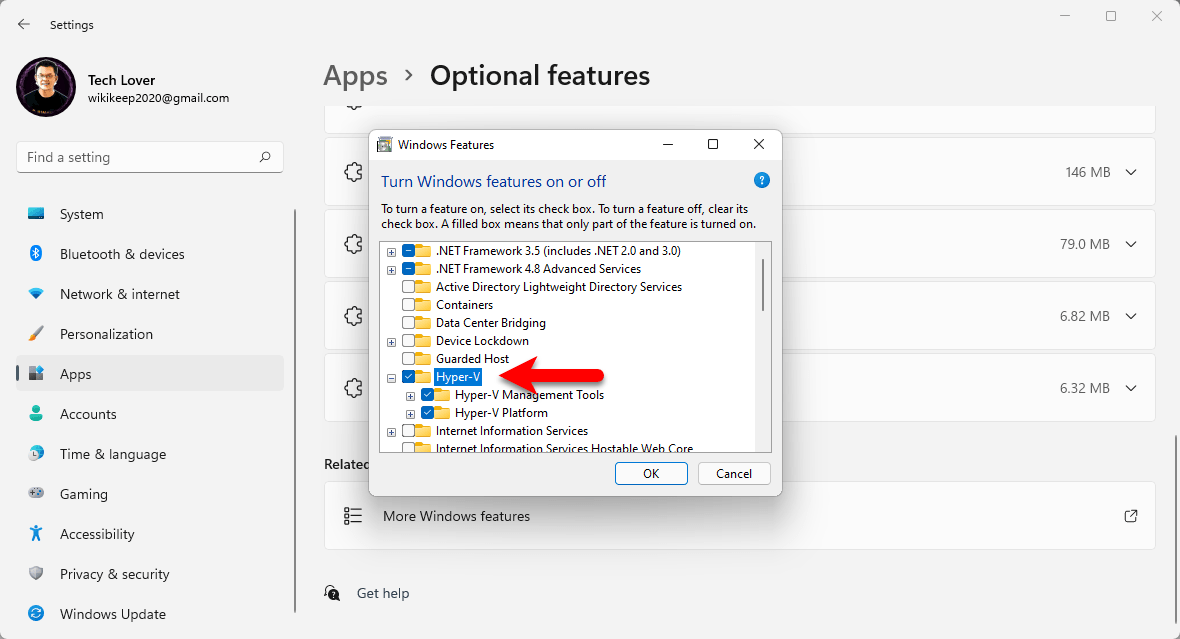Go back using the Settings back arrow

(x=24, y=24)
